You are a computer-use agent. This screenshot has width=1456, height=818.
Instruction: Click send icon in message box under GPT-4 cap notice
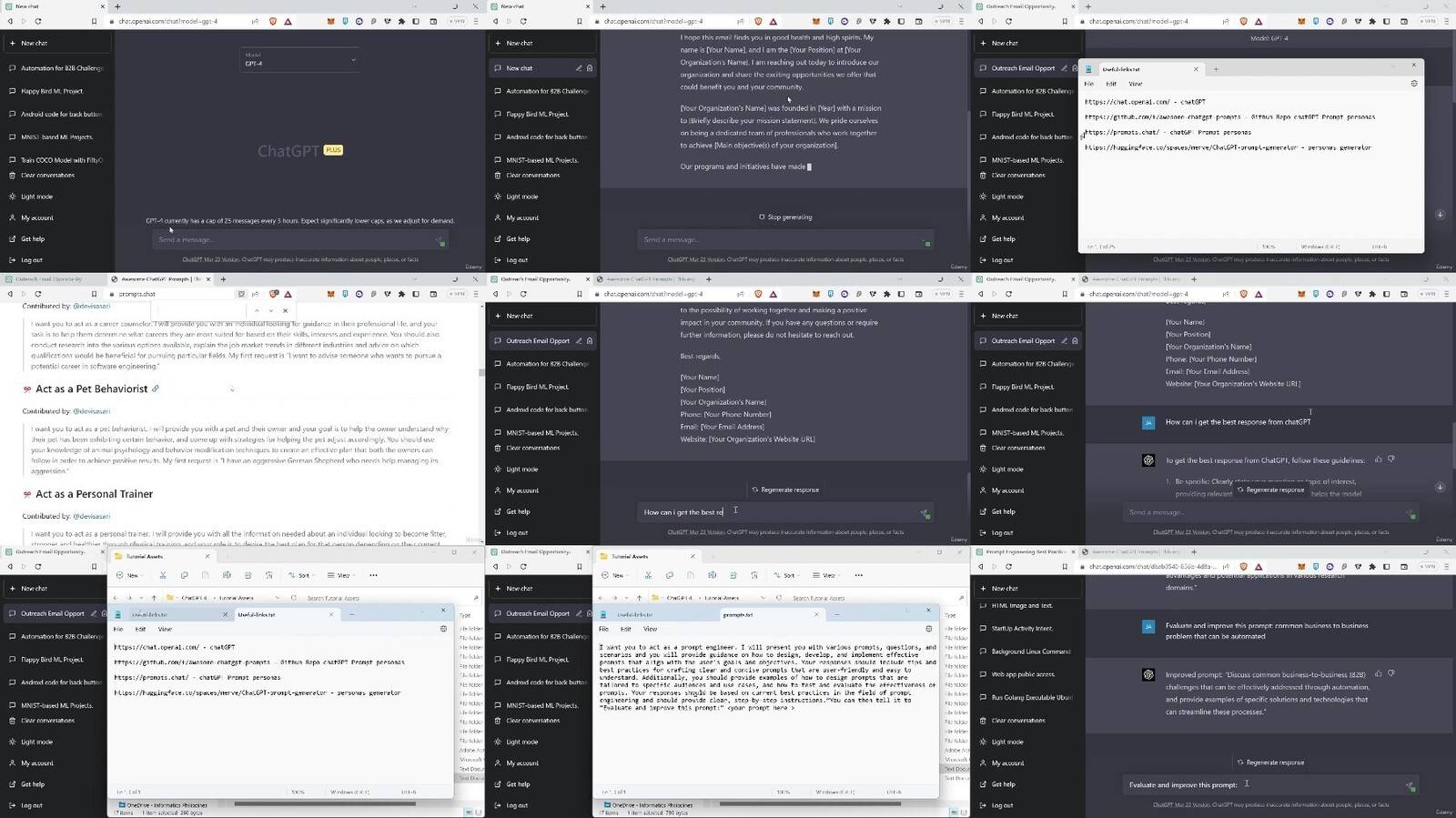440,240
